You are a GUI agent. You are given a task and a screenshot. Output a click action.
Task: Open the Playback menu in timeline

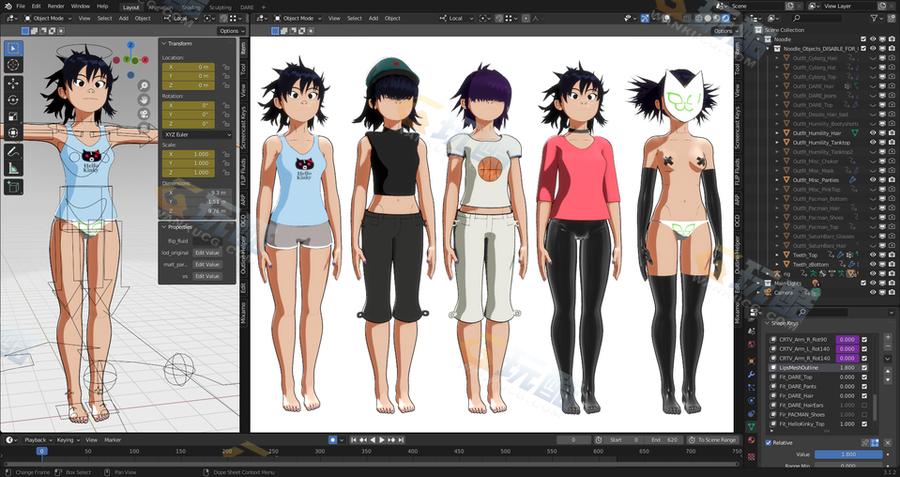tap(37, 440)
